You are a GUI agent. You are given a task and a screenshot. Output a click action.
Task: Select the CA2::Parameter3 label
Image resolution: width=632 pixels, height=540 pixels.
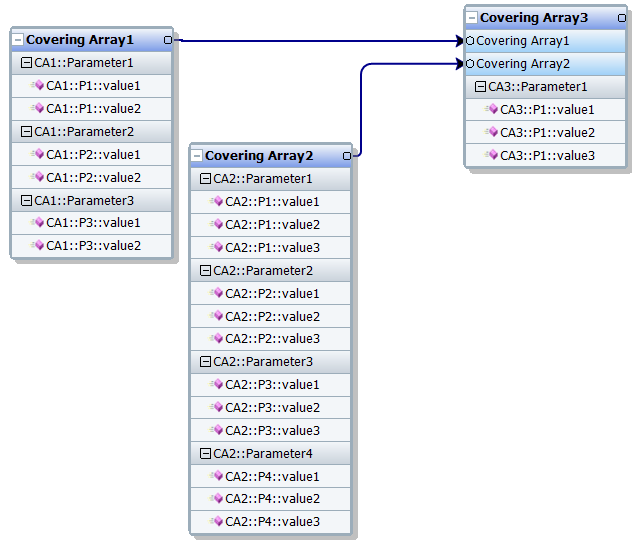[263, 362]
